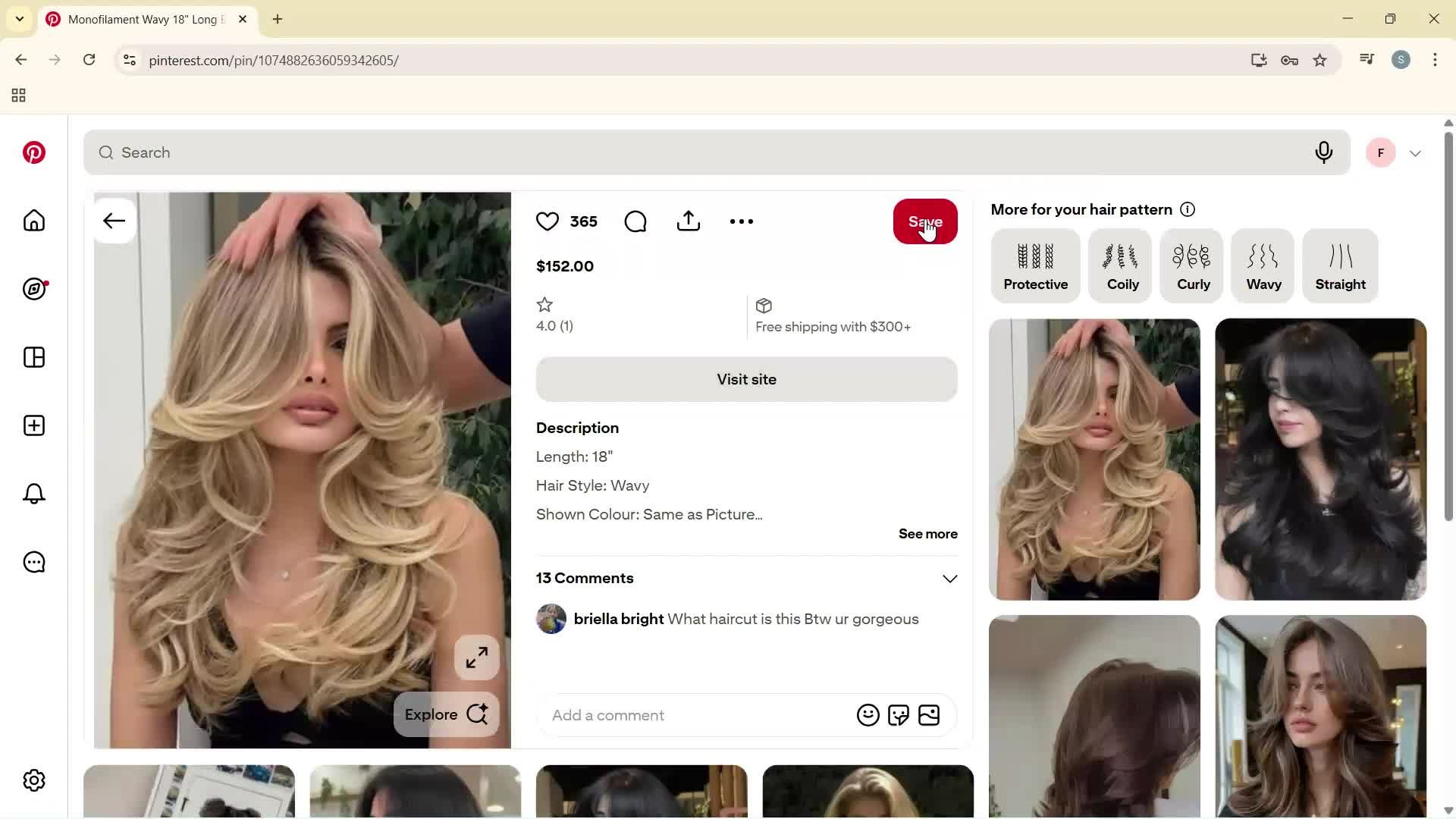The width and height of the screenshot is (1456, 819).
Task: Visit the product site
Action: [x=746, y=379]
